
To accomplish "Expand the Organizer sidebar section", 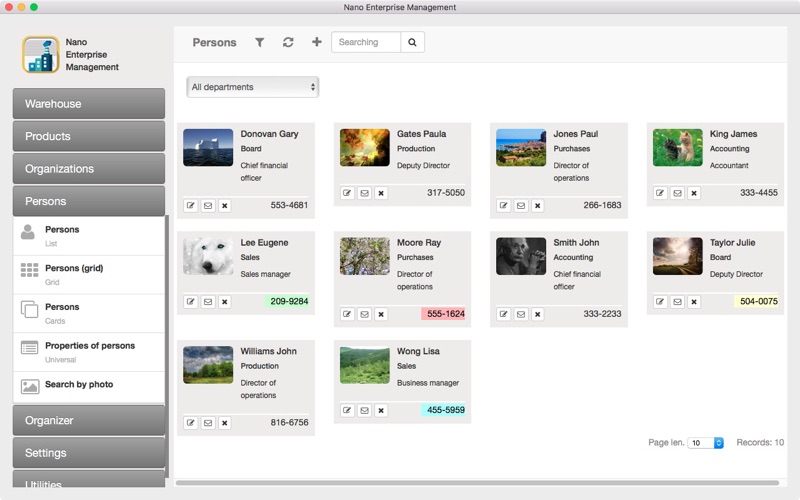I will (89, 420).
